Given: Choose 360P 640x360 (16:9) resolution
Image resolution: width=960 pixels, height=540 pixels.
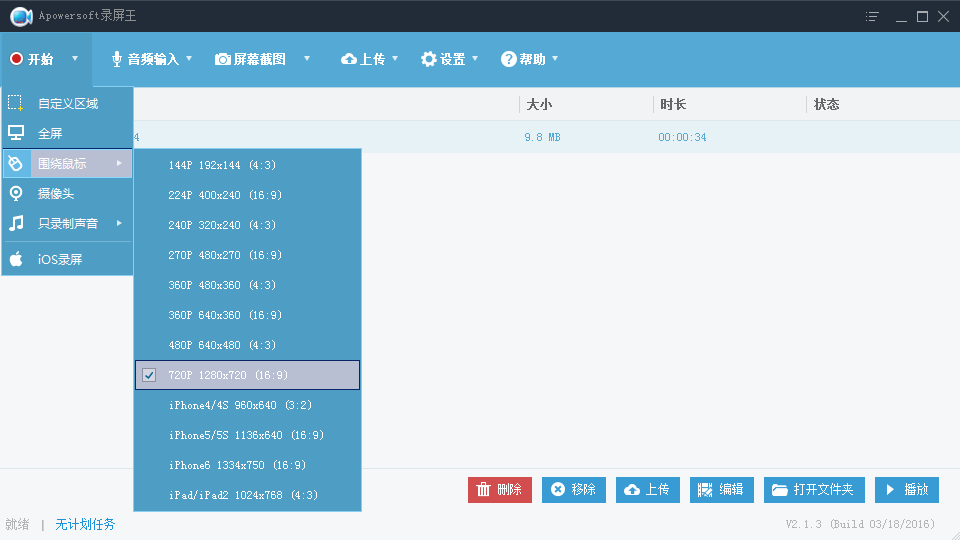Looking at the screenshot, I should click(247, 315).
